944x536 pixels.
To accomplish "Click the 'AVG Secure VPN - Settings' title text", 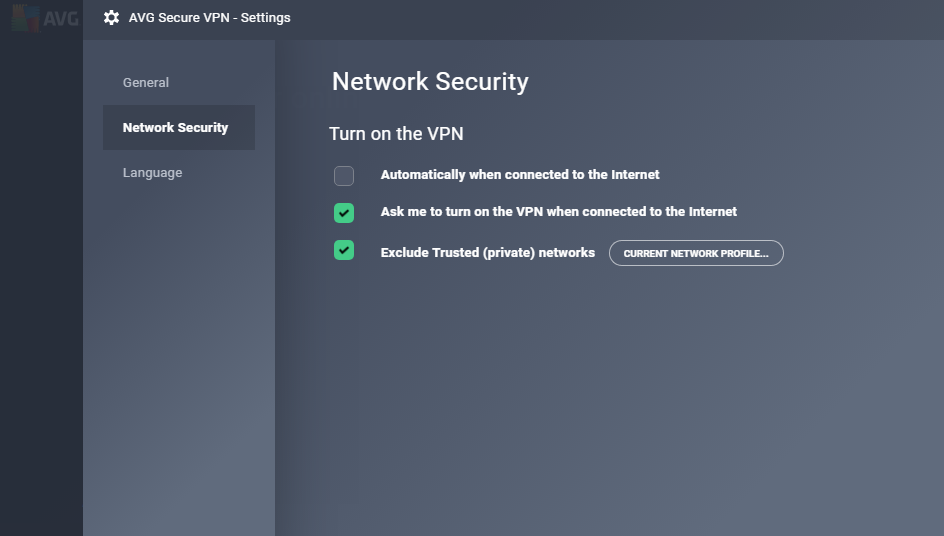I will tap(210, 17).
